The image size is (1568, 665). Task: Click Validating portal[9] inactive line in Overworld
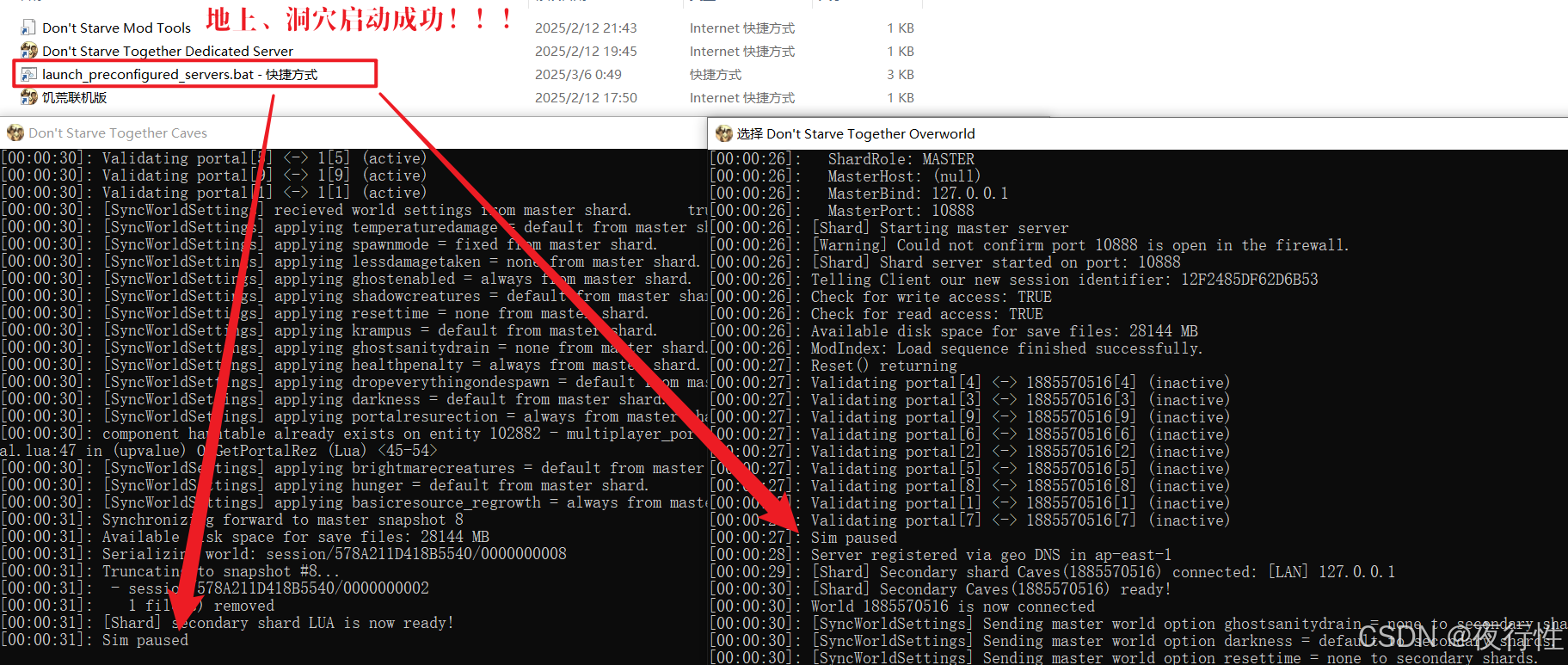(x=970, y=417)
